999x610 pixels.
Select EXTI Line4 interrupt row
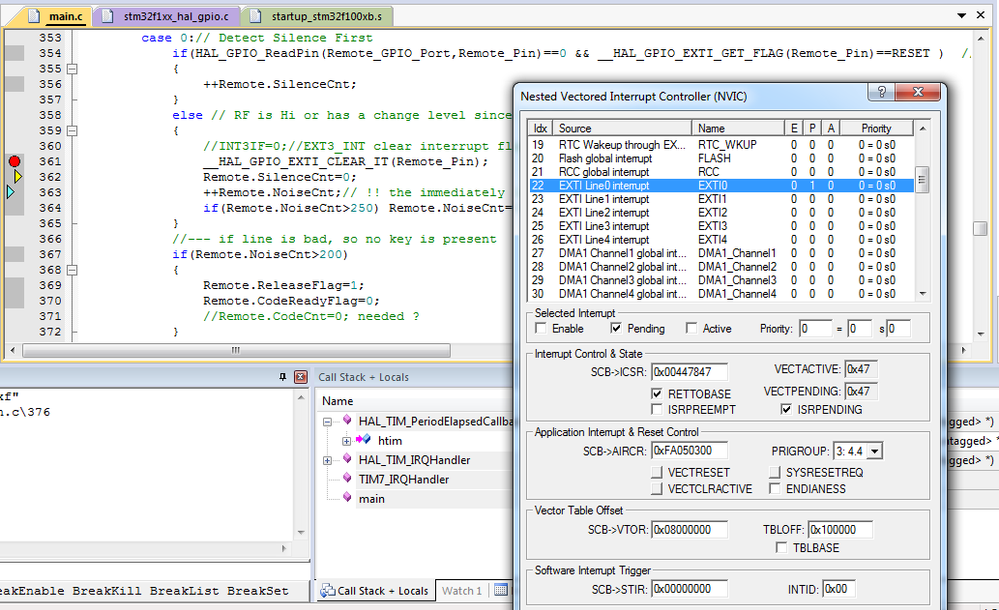click(x=721, y=240)
